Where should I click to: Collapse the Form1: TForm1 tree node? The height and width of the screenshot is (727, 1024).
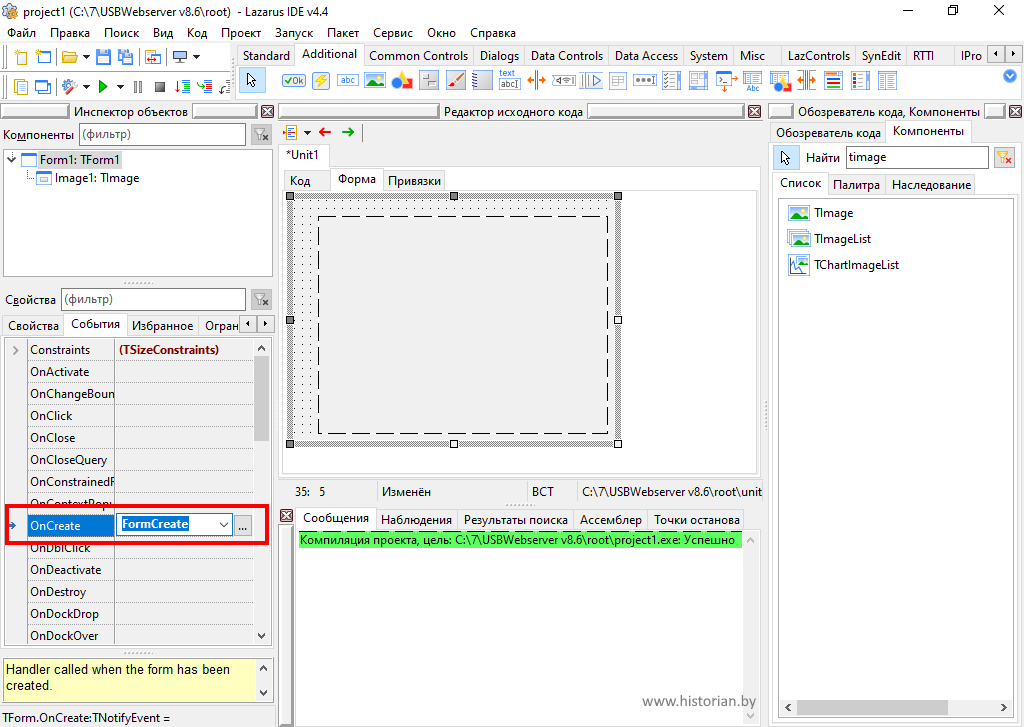coord(11,159)
